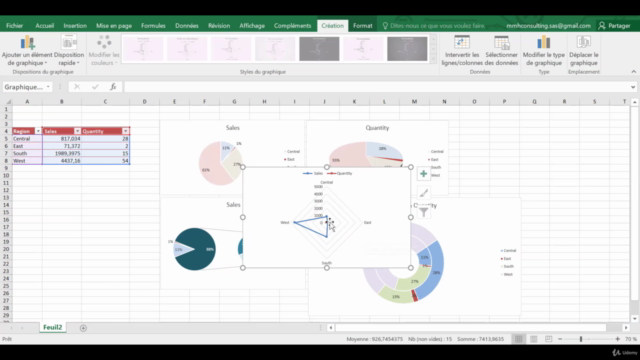640x360 pixels.
Task: Open the chart styles brush button
Action: pyautogui.click(x=423, y=193)
